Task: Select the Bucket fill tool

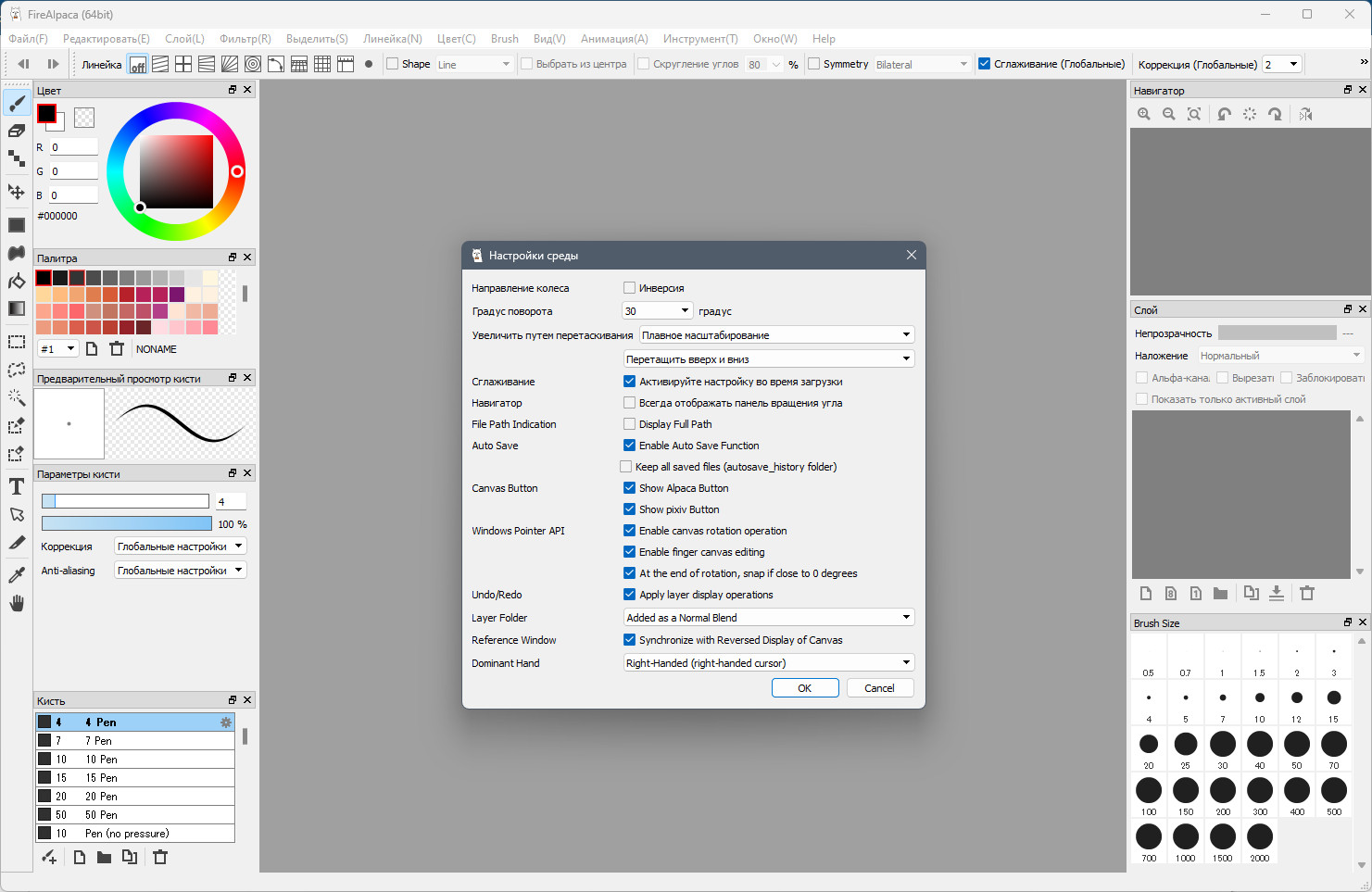Action: point(17,281)
